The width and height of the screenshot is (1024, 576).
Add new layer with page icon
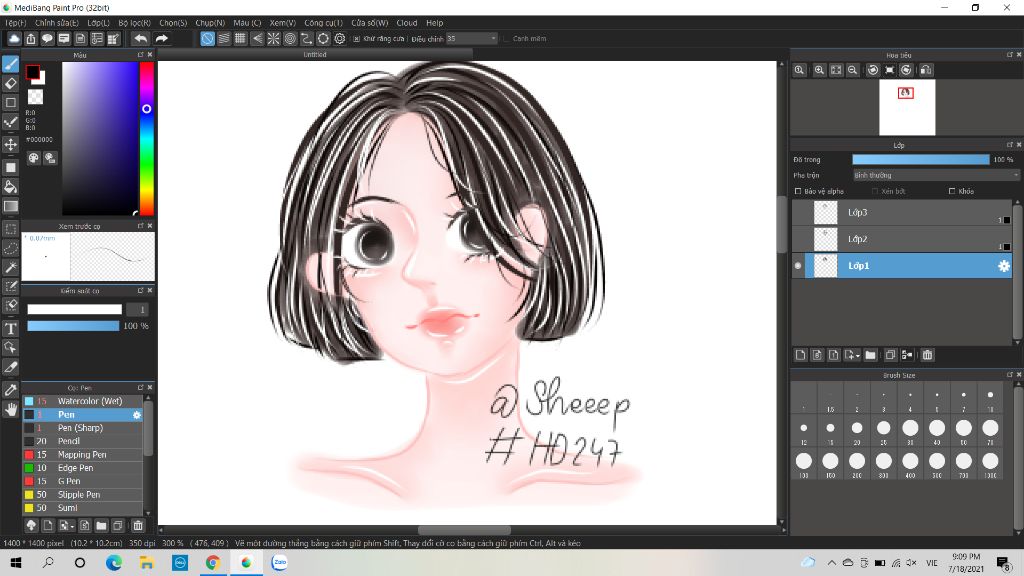(801, 355)
